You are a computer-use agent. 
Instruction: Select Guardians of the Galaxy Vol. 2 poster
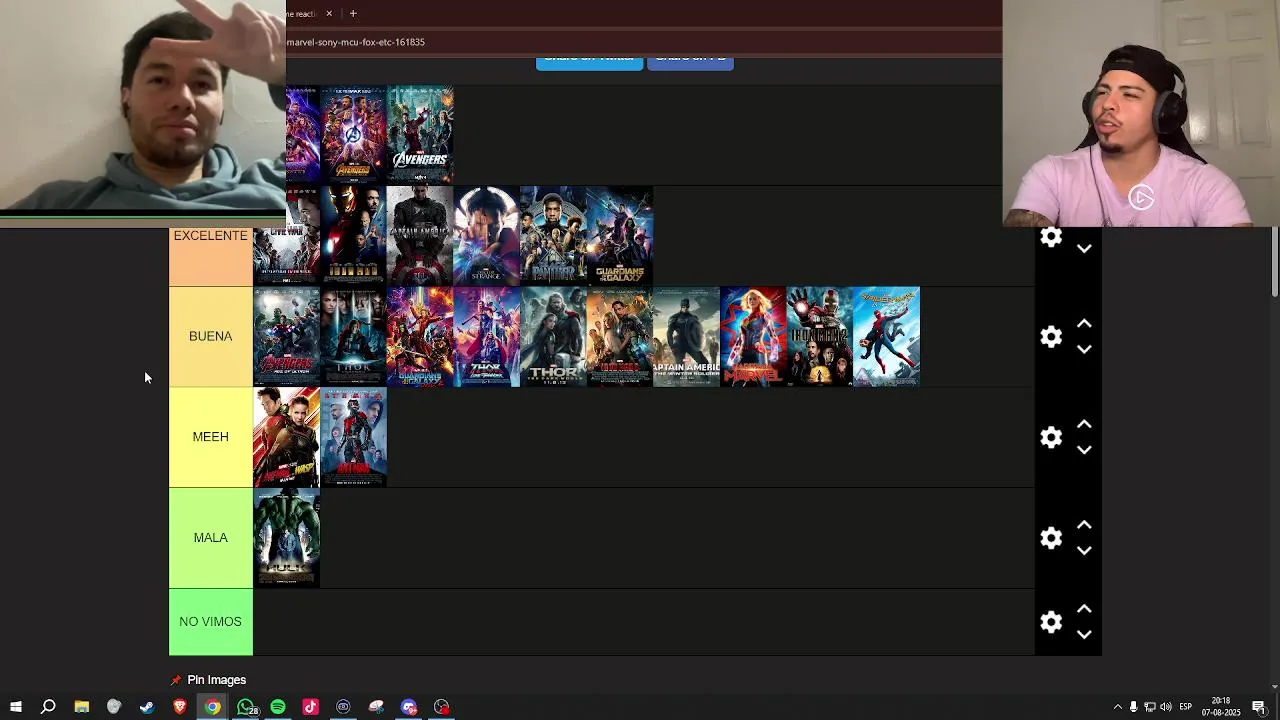pyautogui.click(x=420, y=337)
